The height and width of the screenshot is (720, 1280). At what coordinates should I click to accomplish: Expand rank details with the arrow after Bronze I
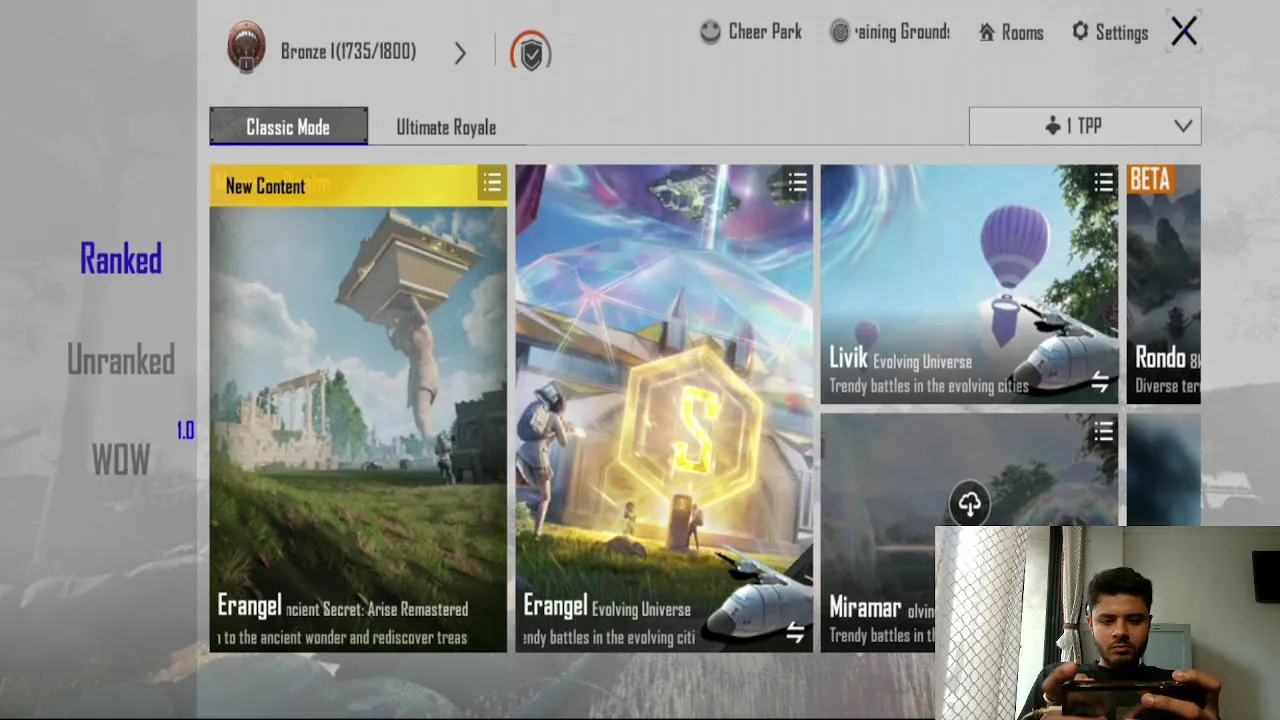click(x=460, y=53)
